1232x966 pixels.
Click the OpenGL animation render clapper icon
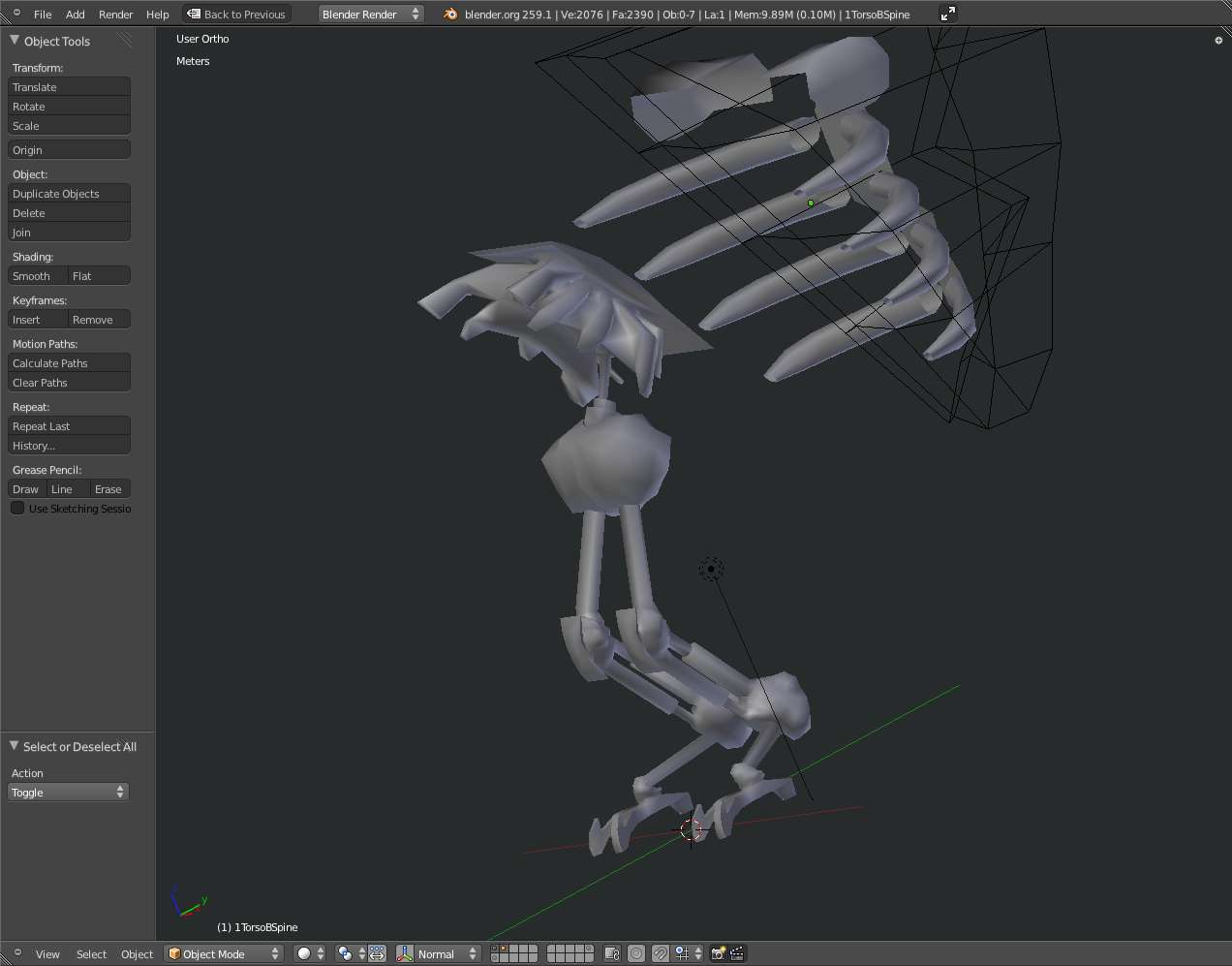[737, 954]
